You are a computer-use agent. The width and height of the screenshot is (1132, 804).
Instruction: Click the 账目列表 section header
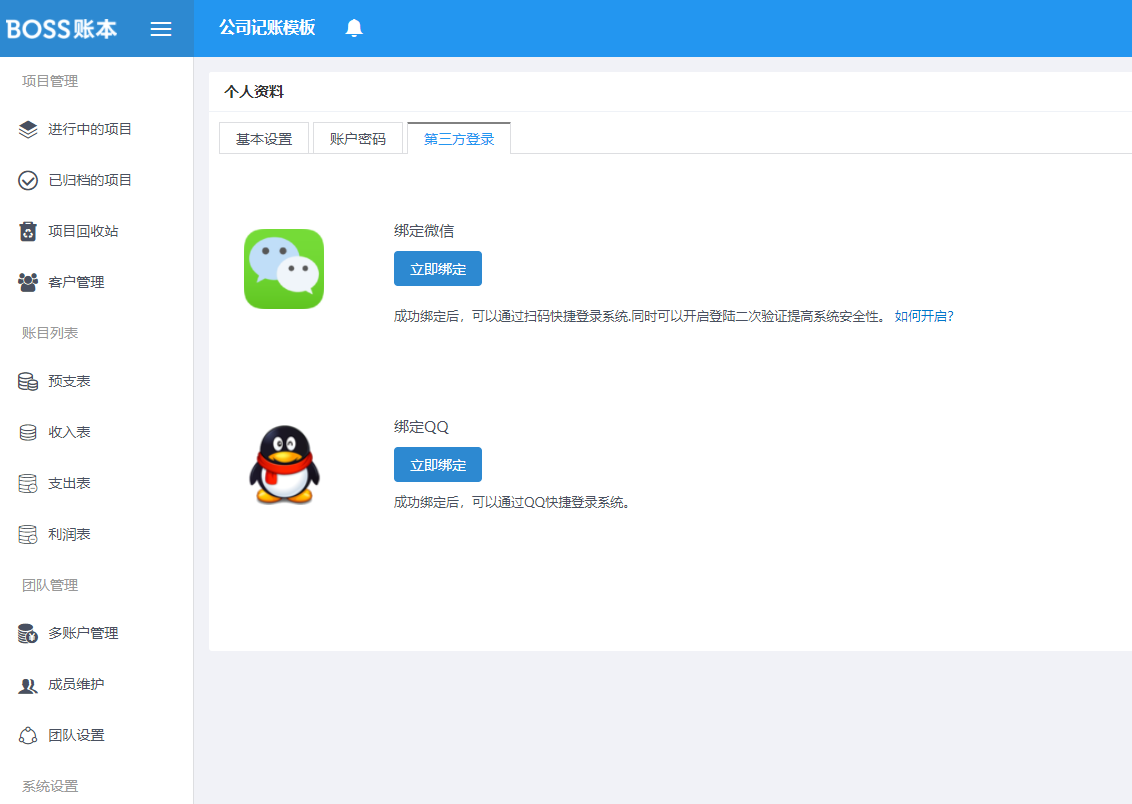[50, 333]
